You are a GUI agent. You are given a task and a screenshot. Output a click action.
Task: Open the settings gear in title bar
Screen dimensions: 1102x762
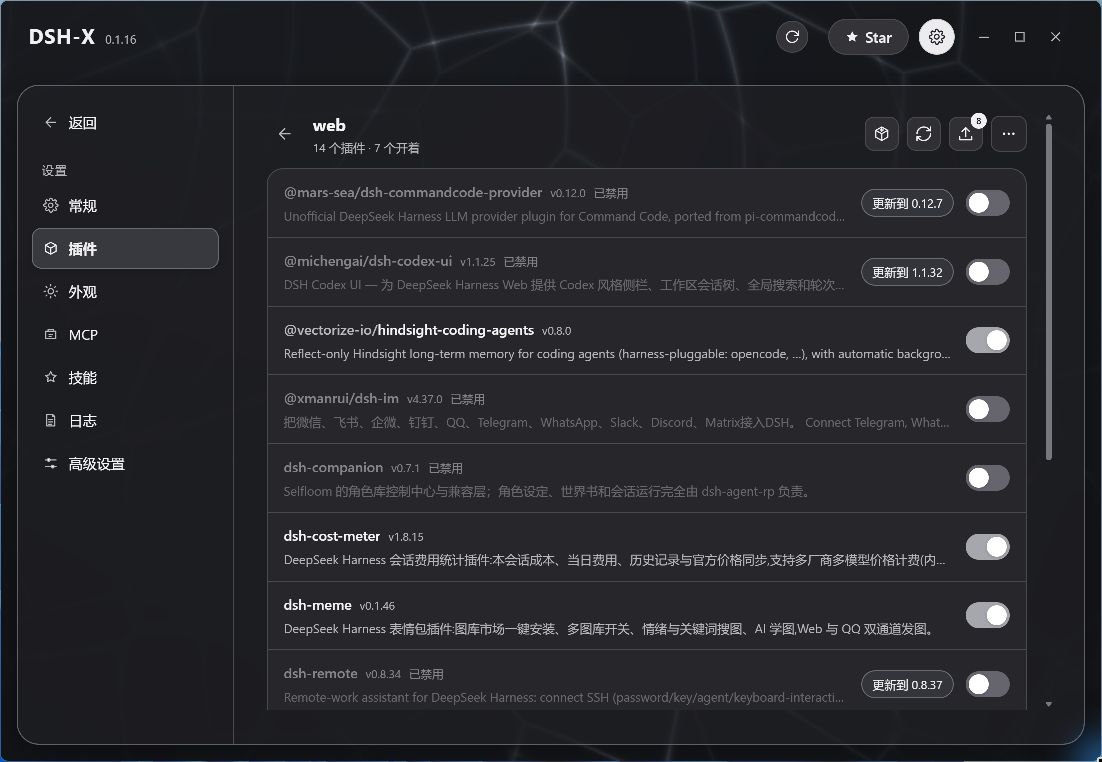pyautogui.click(x=937, y=37)
